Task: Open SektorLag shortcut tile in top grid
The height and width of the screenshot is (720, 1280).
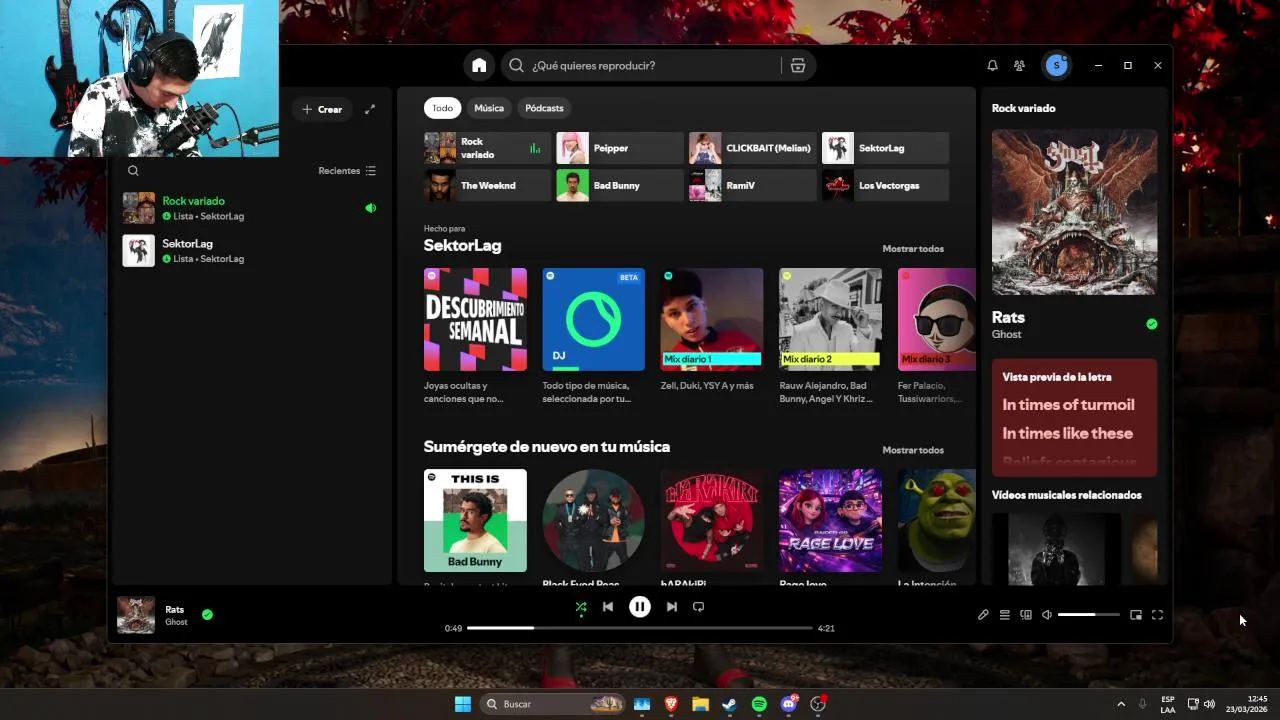Action: pos(885,148)
